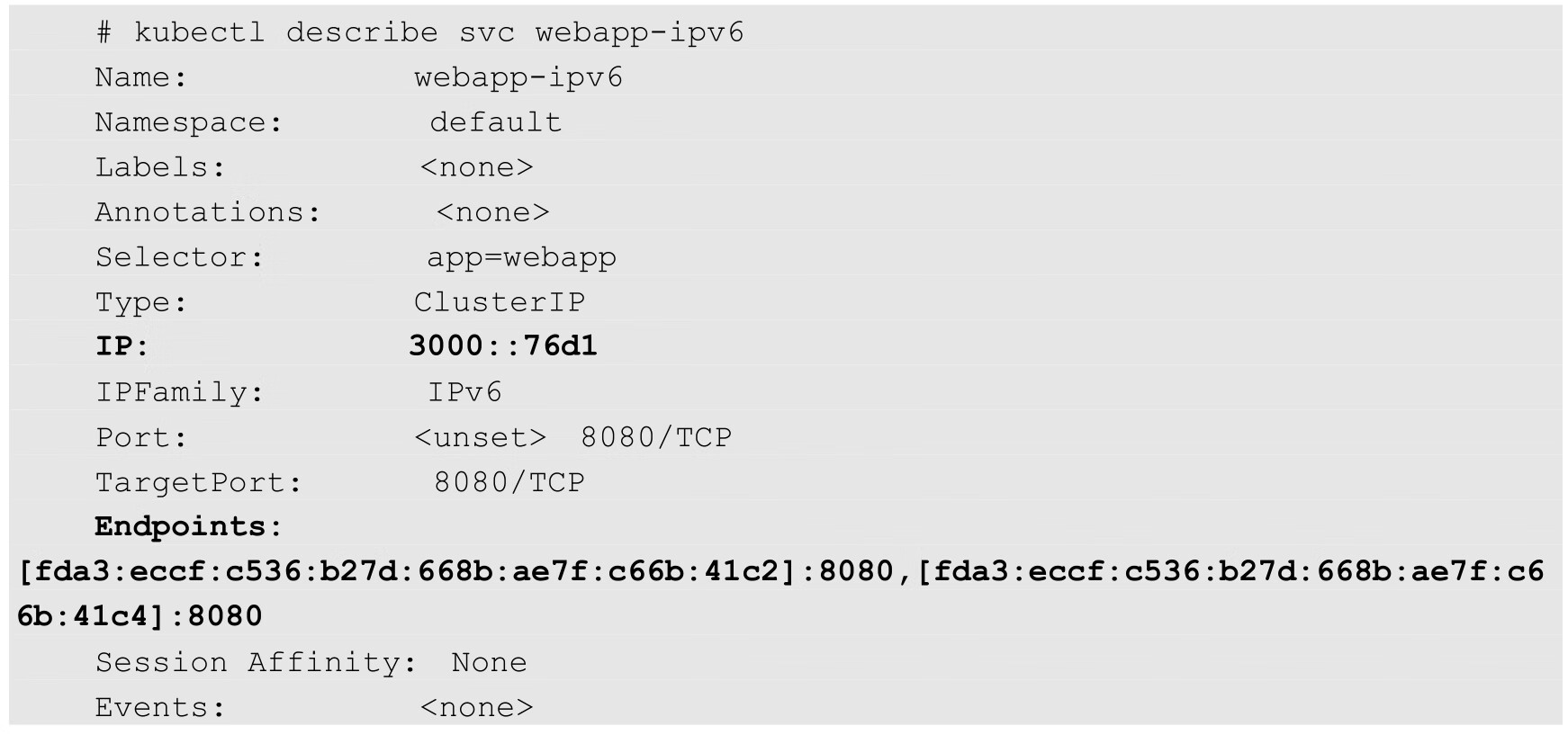Click the Labels field name
The image size is (1568, 735).
(160, 168)
